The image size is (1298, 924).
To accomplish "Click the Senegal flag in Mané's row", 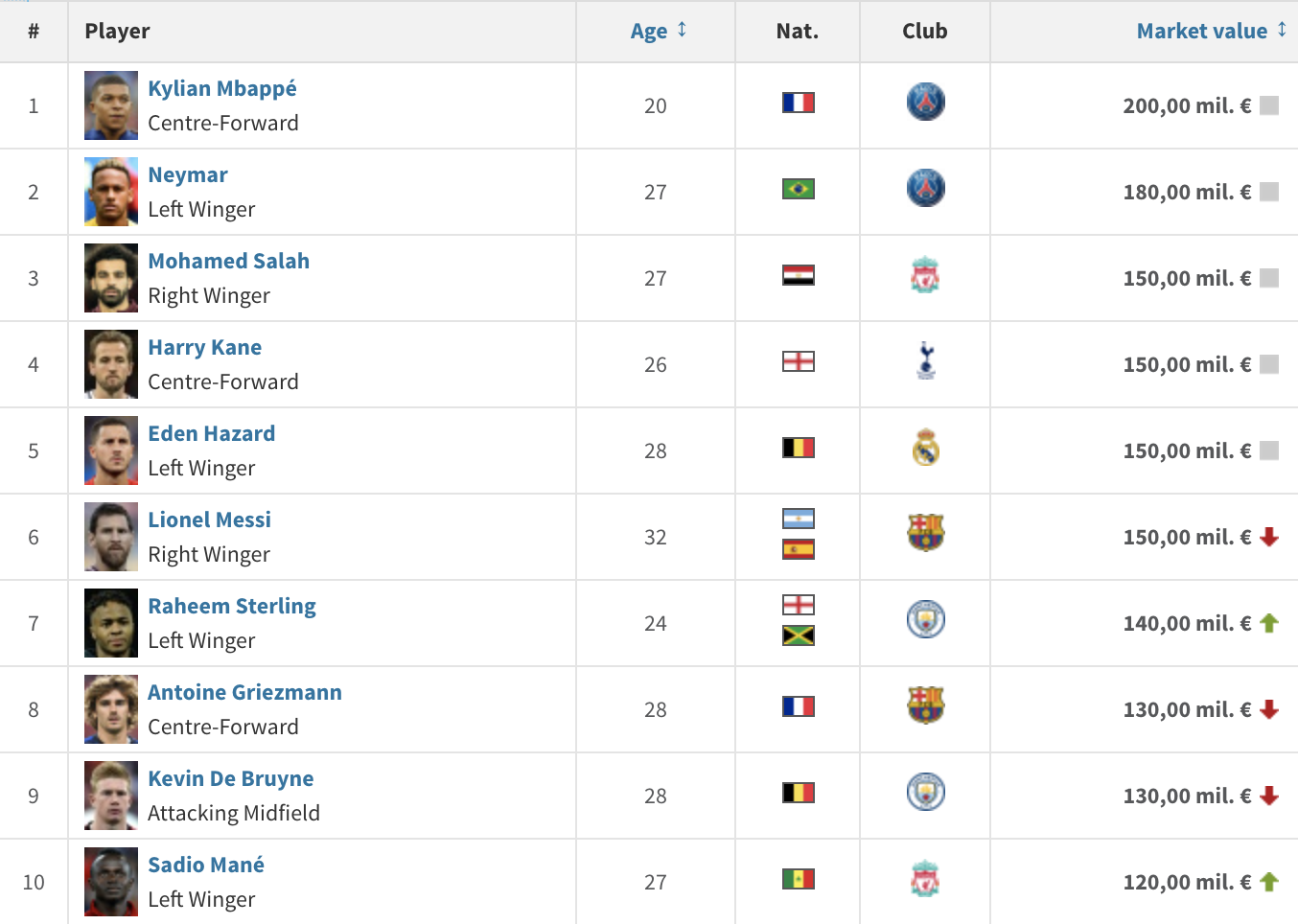I will [798, 879].
